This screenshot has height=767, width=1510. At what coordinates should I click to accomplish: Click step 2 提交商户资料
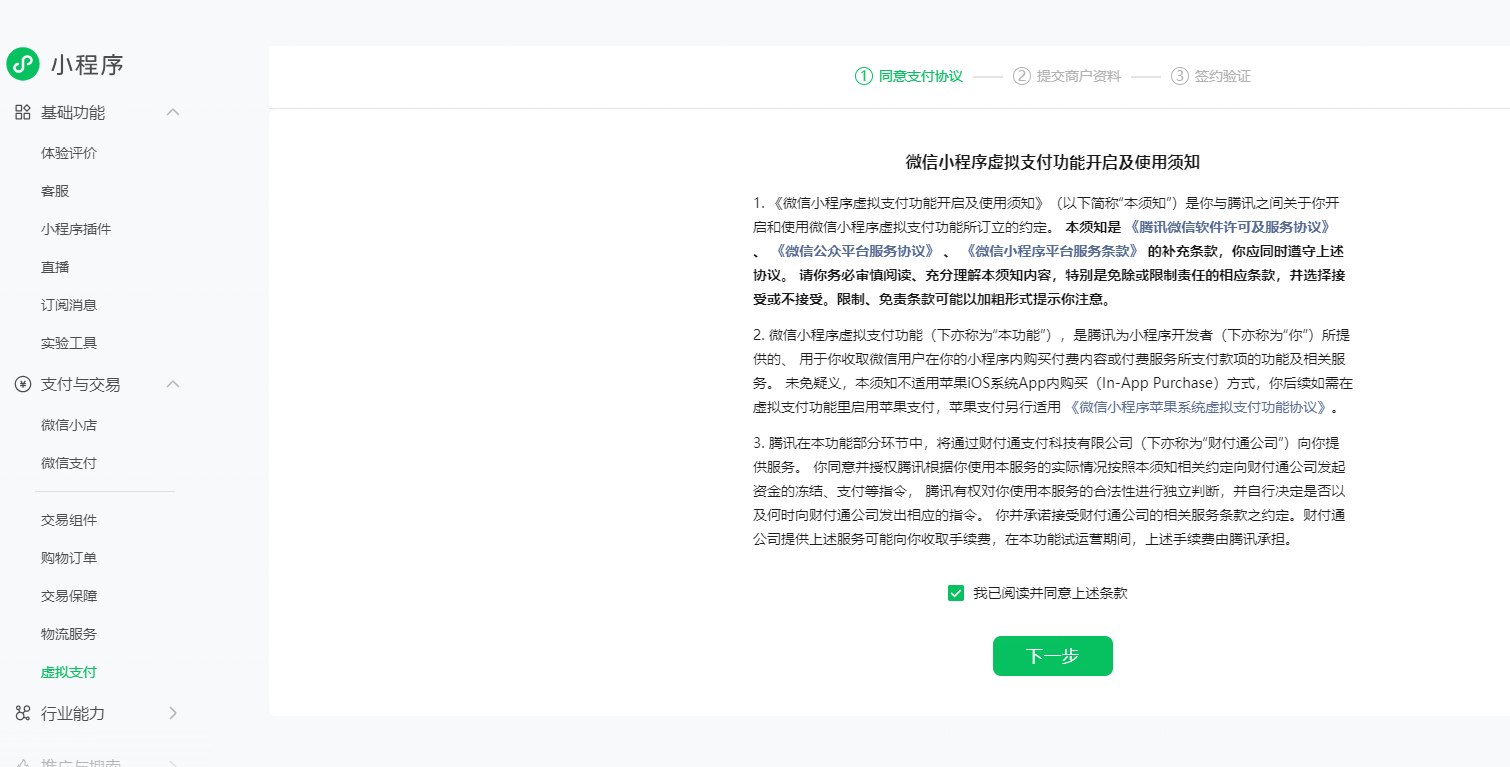pyautogui.click(x=1067, y=76)
